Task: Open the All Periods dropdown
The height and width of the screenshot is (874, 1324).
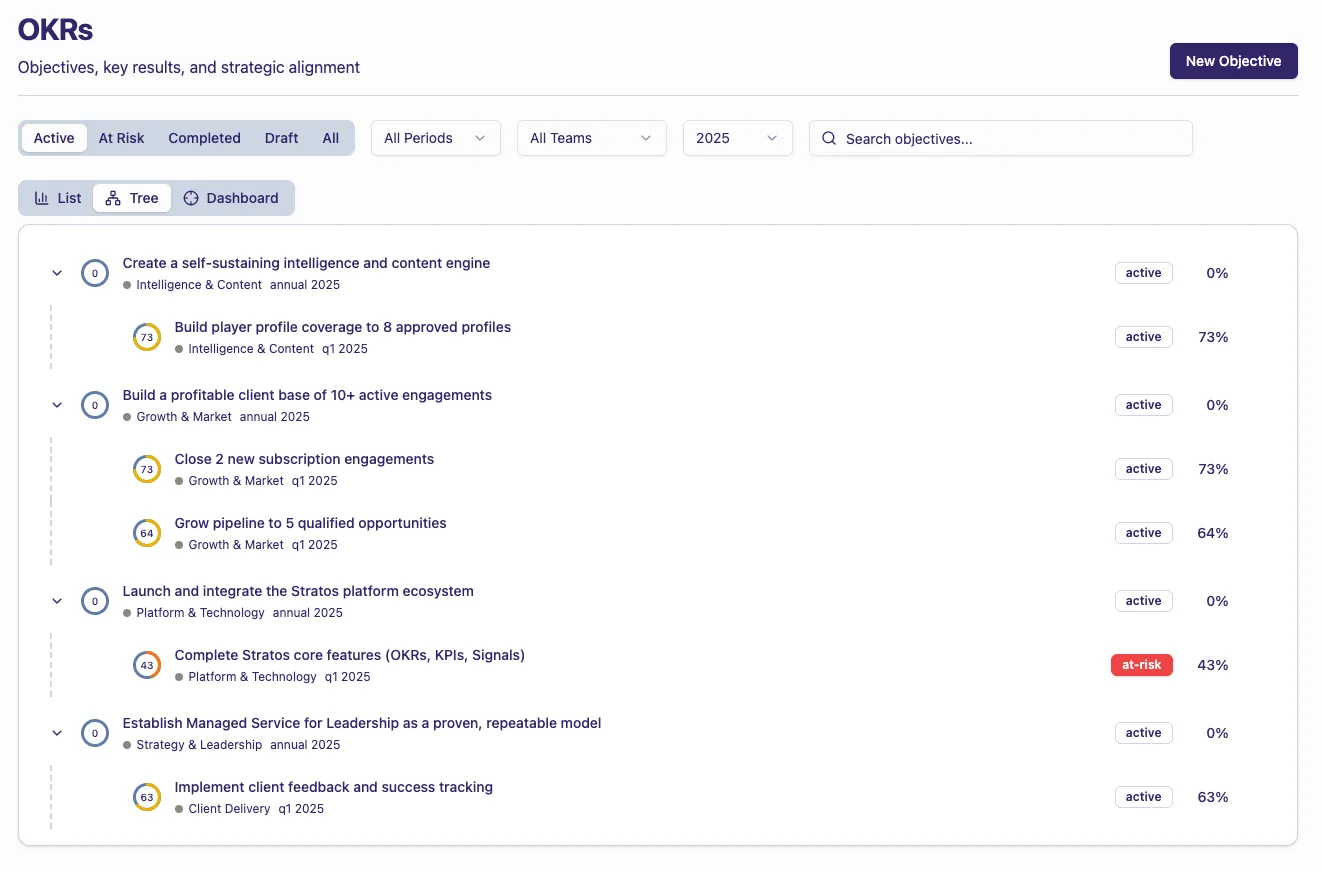Action: click(x=435, y=138)
